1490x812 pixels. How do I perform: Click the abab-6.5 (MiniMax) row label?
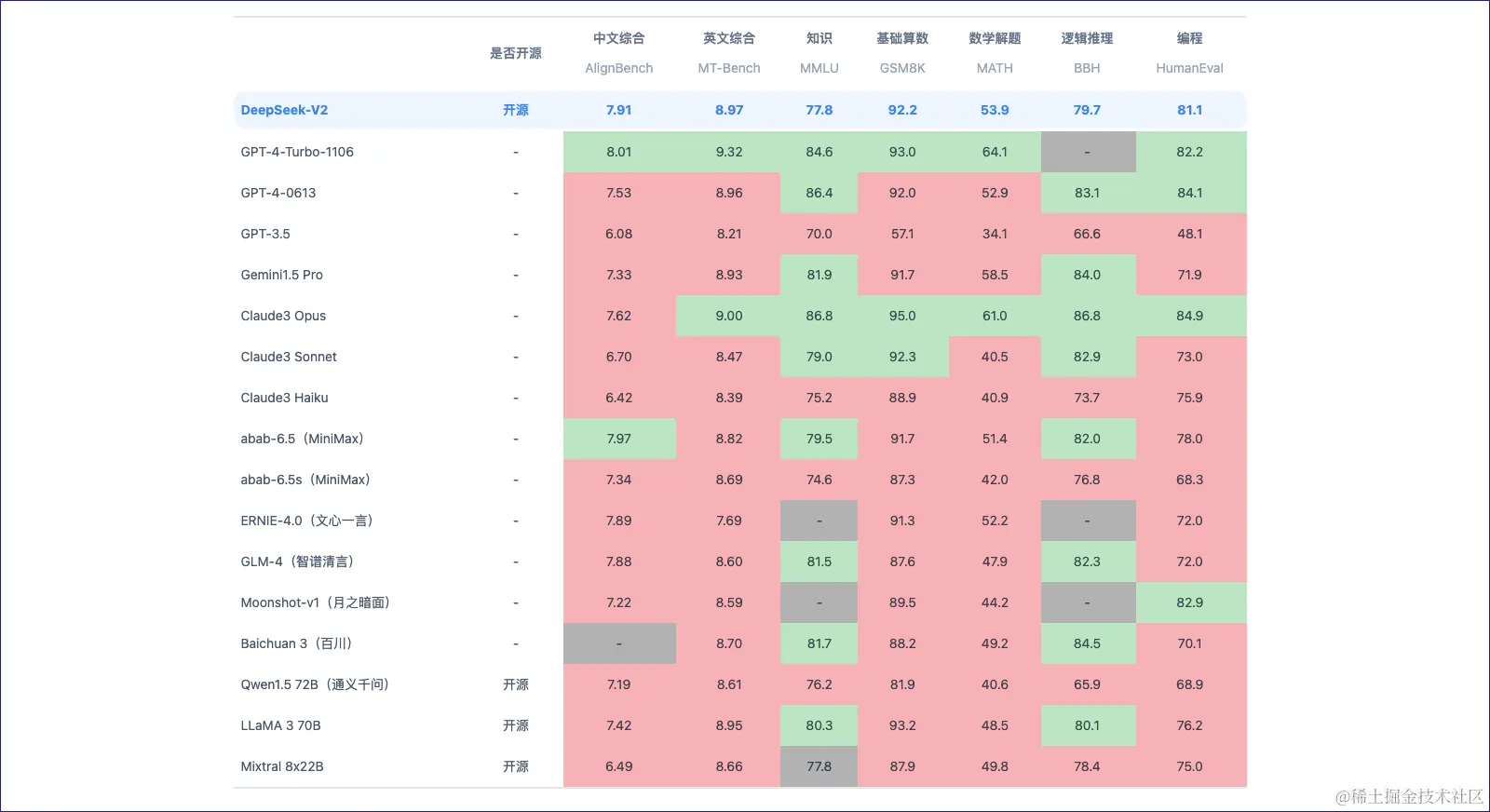302,439
